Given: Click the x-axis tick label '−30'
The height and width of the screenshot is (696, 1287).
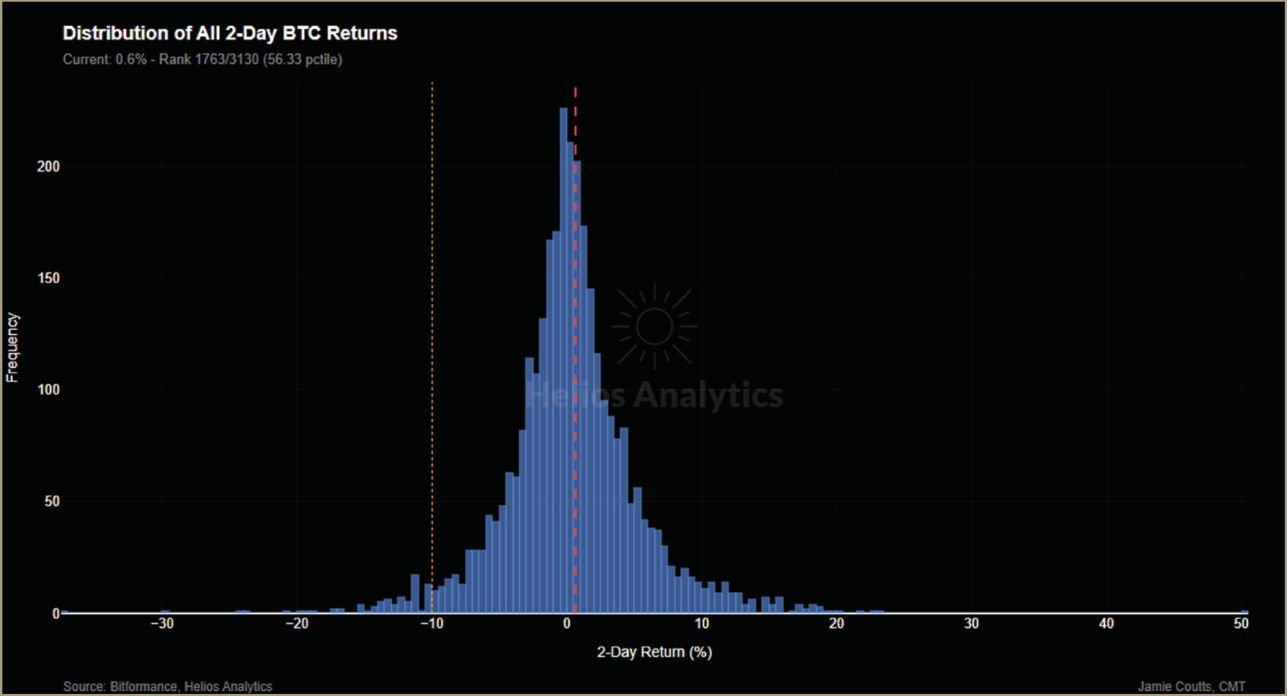Looking at the screenshot, I should click(x=161, y=624).
